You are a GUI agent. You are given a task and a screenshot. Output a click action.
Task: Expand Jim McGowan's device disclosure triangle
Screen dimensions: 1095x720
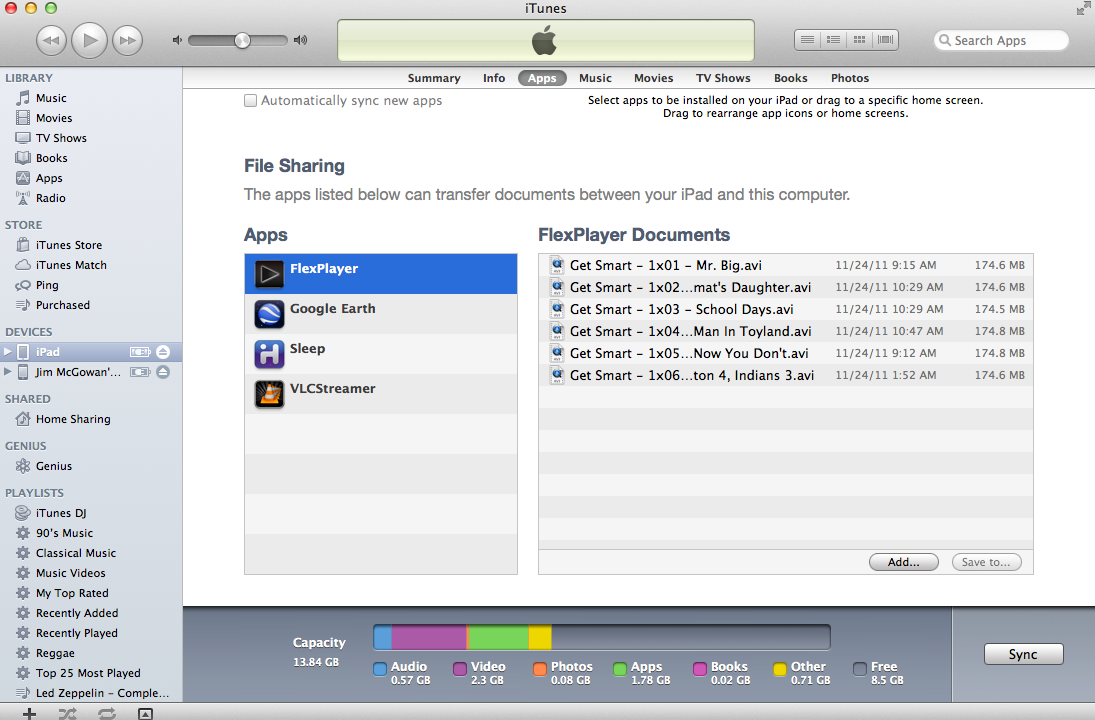pos(8,372)
